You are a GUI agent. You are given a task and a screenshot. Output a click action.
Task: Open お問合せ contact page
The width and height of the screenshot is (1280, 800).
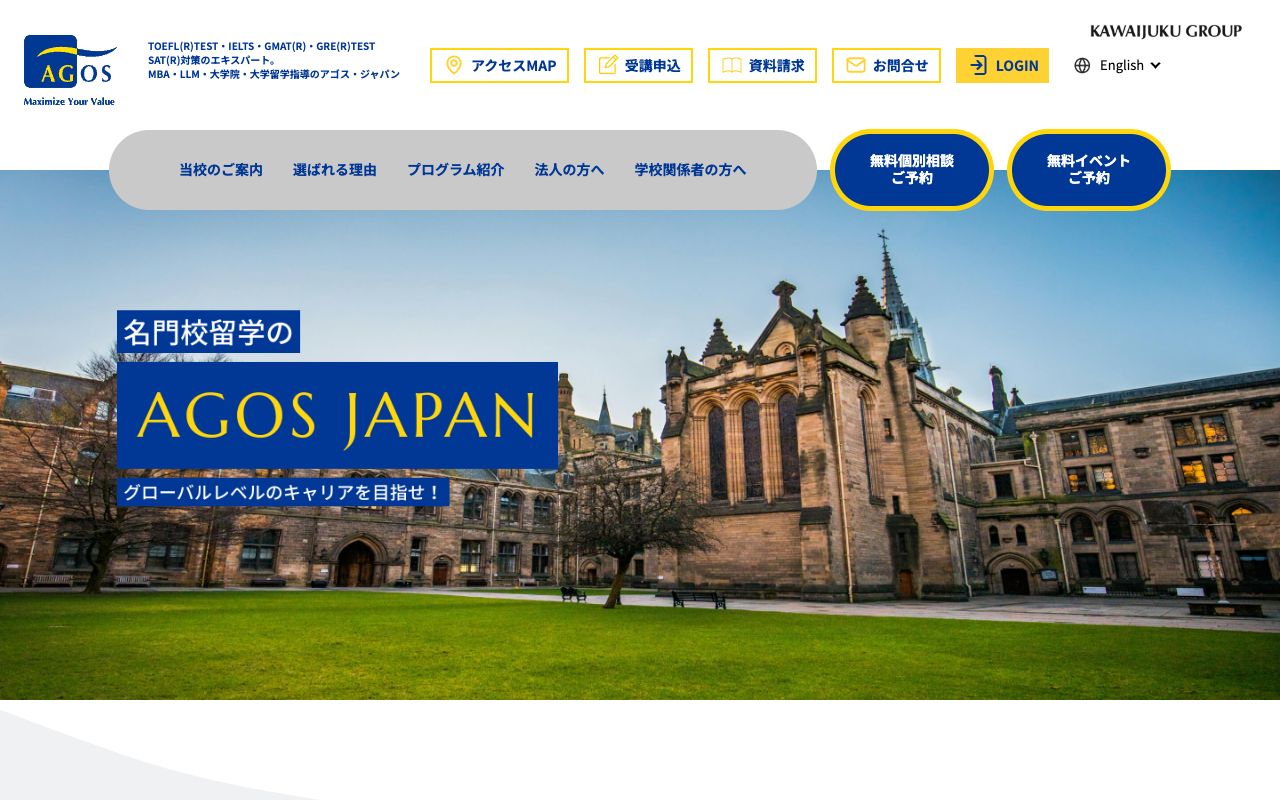point(886,65)
